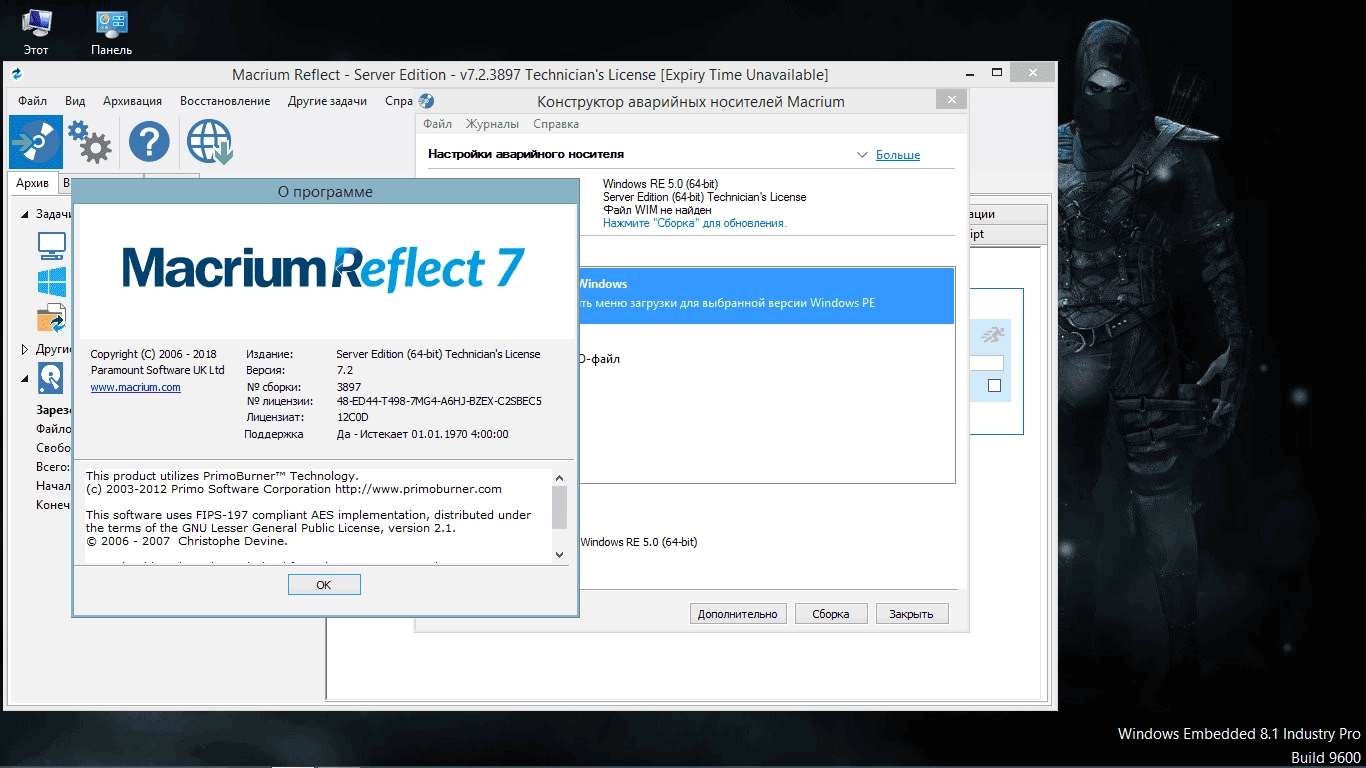Open settings via the gears toolbar icon

click(x=90, y=142)
